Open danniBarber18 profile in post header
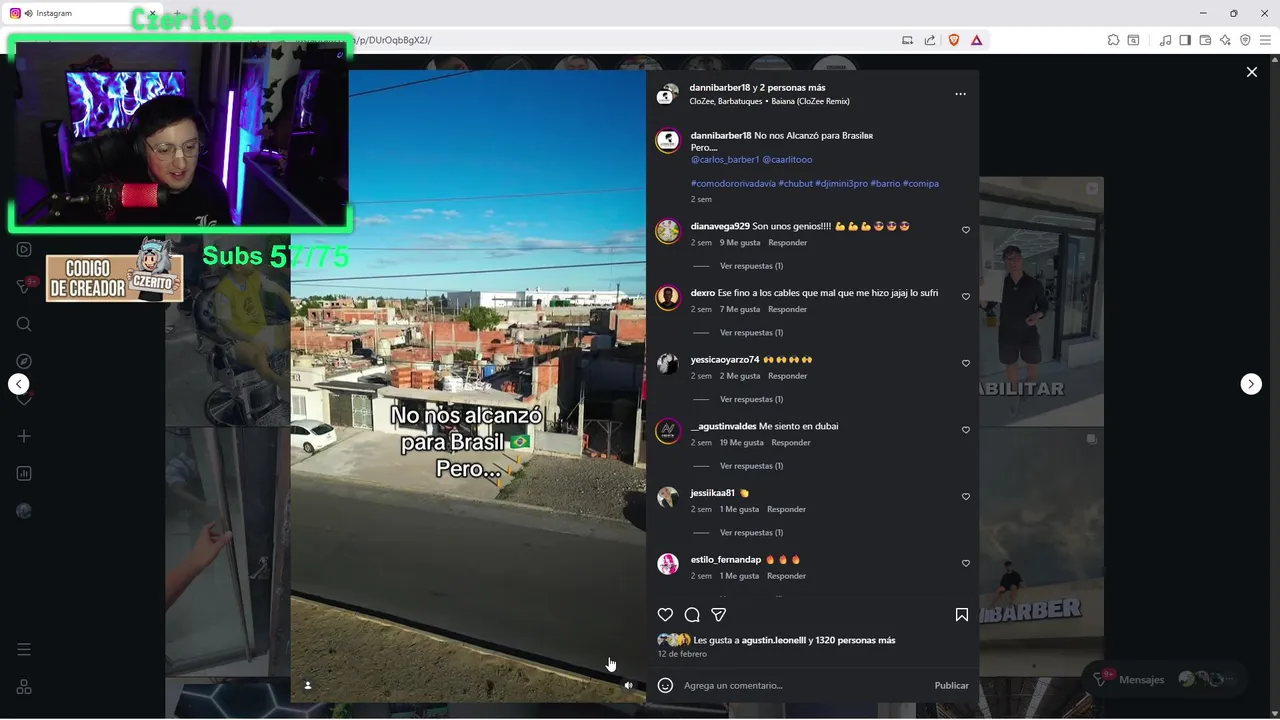The width and height of the screenshot is (1280, 720). [x=719, y=88]
